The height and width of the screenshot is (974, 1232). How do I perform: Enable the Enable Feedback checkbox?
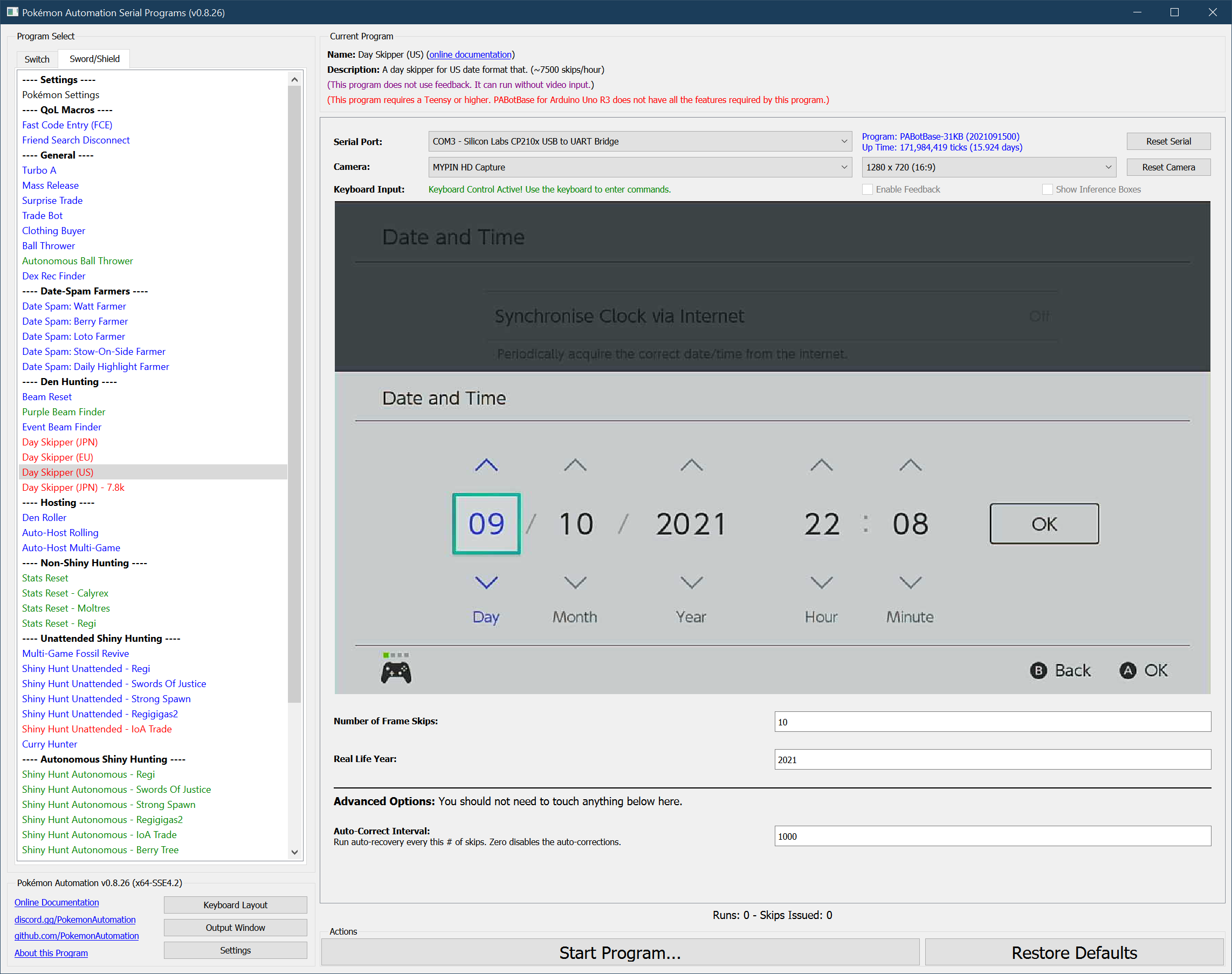(x=868, y=189)
